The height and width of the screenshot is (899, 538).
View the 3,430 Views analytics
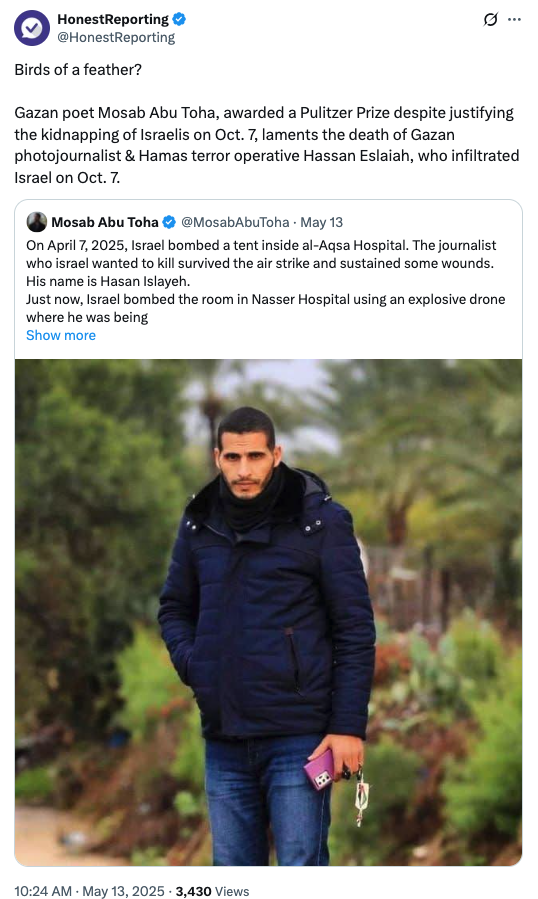point(212,891)
